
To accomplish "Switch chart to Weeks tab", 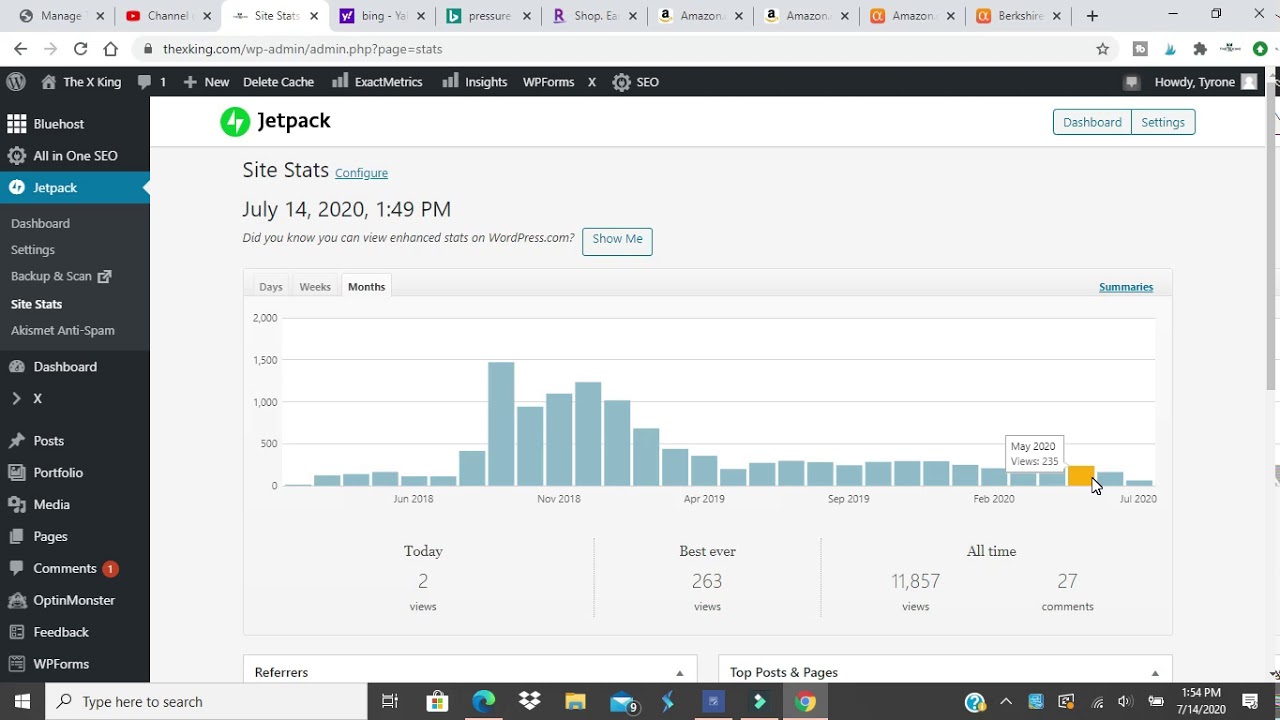I will point(315,287).
